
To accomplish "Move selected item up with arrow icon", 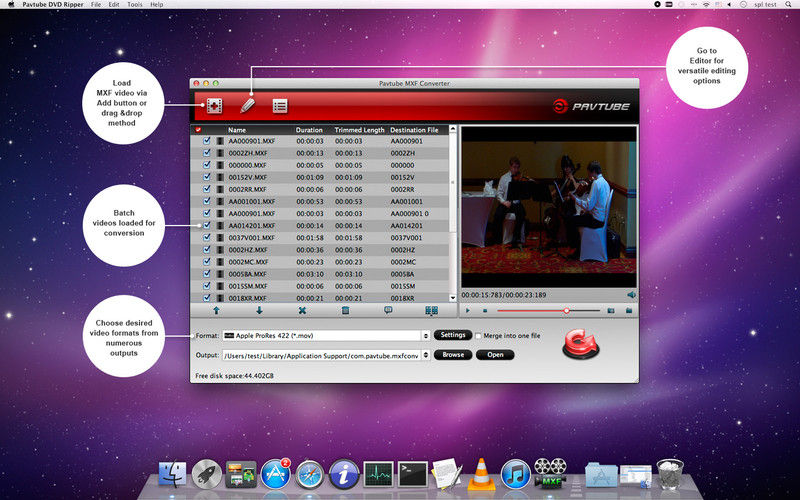I will tap(216, 310).
